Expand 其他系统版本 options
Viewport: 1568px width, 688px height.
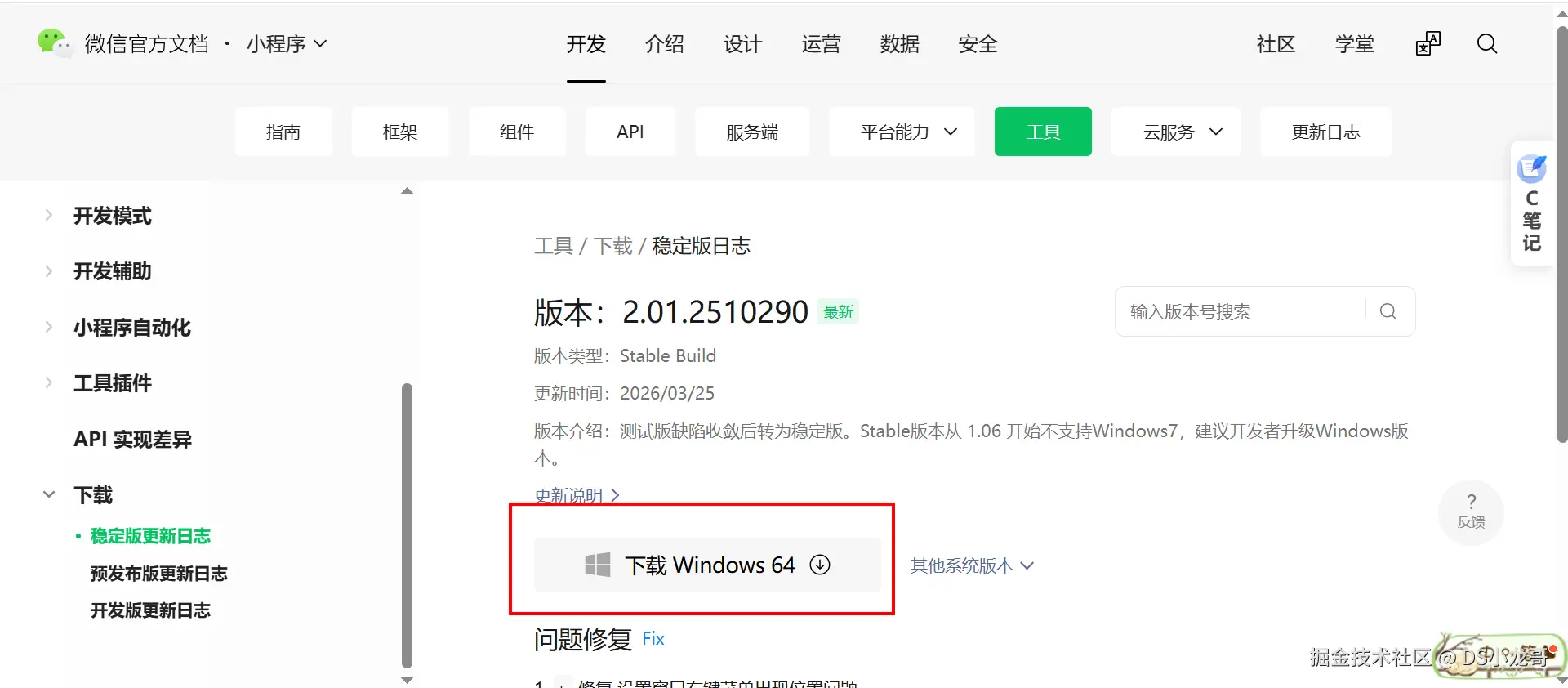coord(972,565)
